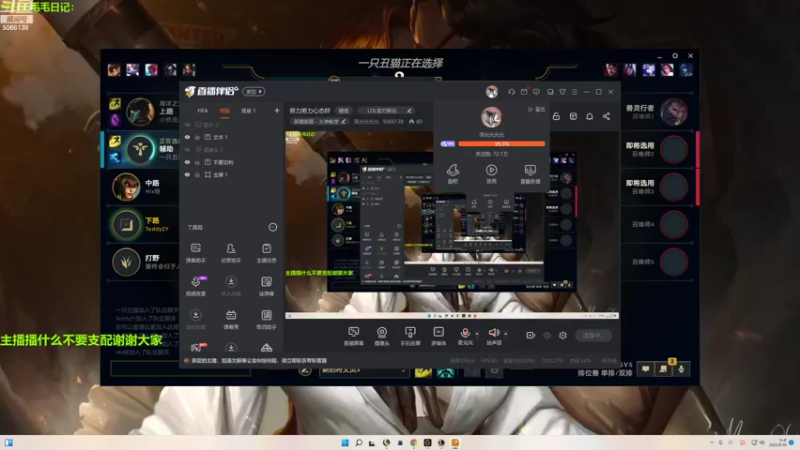The height and width of the screenshot is (450, 800).
Task: Edit the LOL category selector pill
Action: coord(386,111)
